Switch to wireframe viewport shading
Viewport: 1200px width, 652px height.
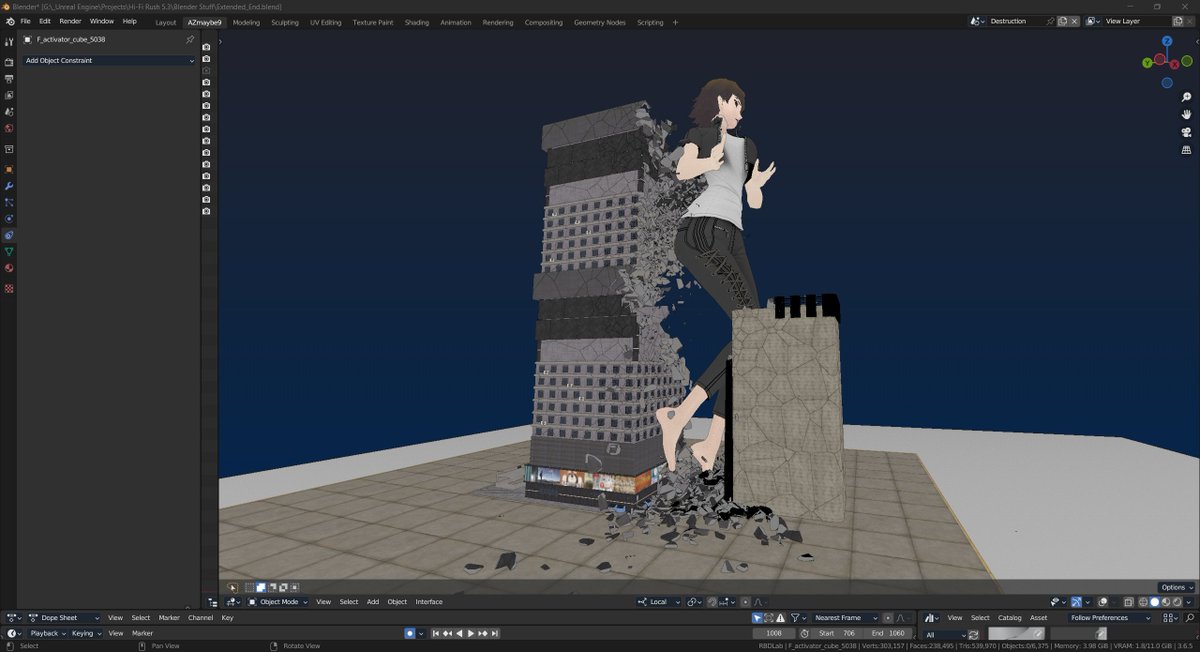click(x=1143, y=602)
